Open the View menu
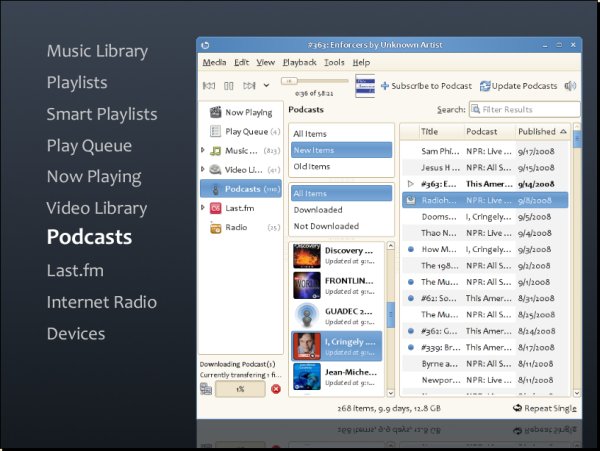Viewport: 600px width, 451px height. 266,62
